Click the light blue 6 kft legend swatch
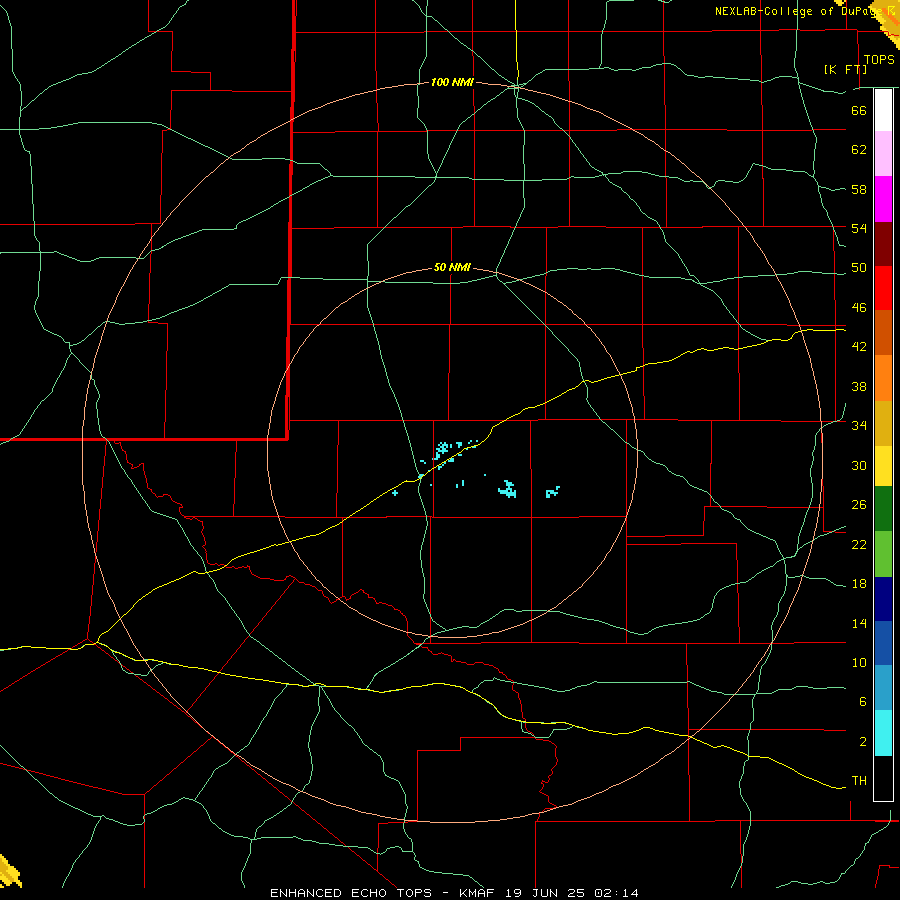The image size is (900, 900). click(883, 688)
